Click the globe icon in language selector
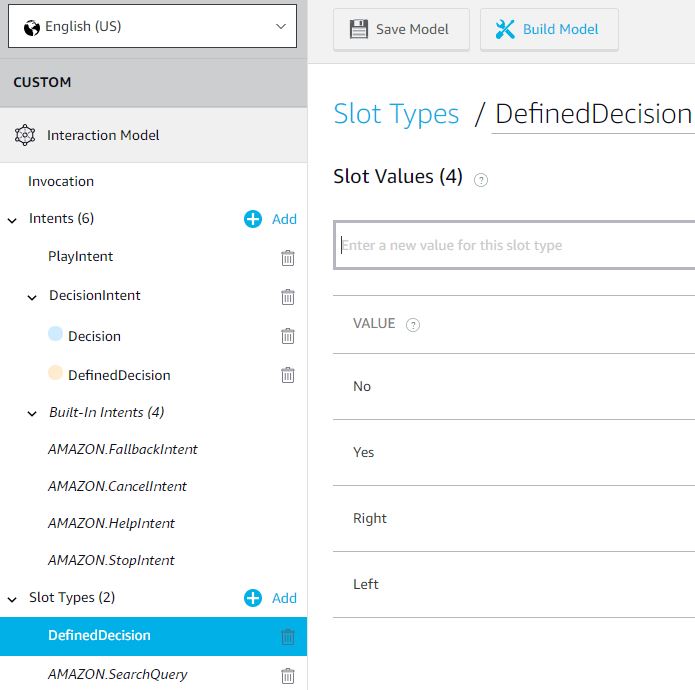The height and width of the screenshot is (690, 695). [32, 27]
